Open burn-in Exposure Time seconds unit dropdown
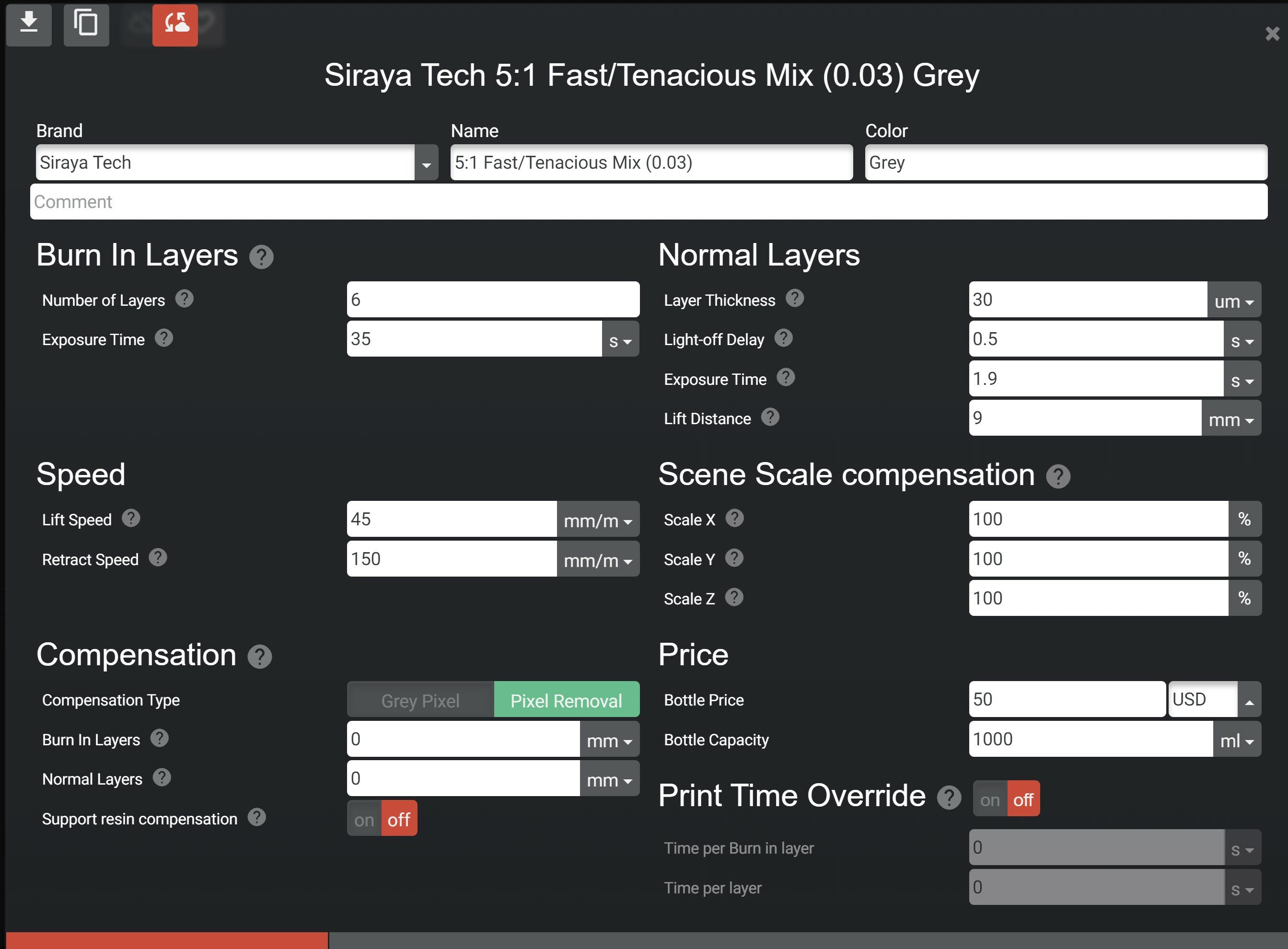This screenshot has height=949, width=1288. point(620,339)
